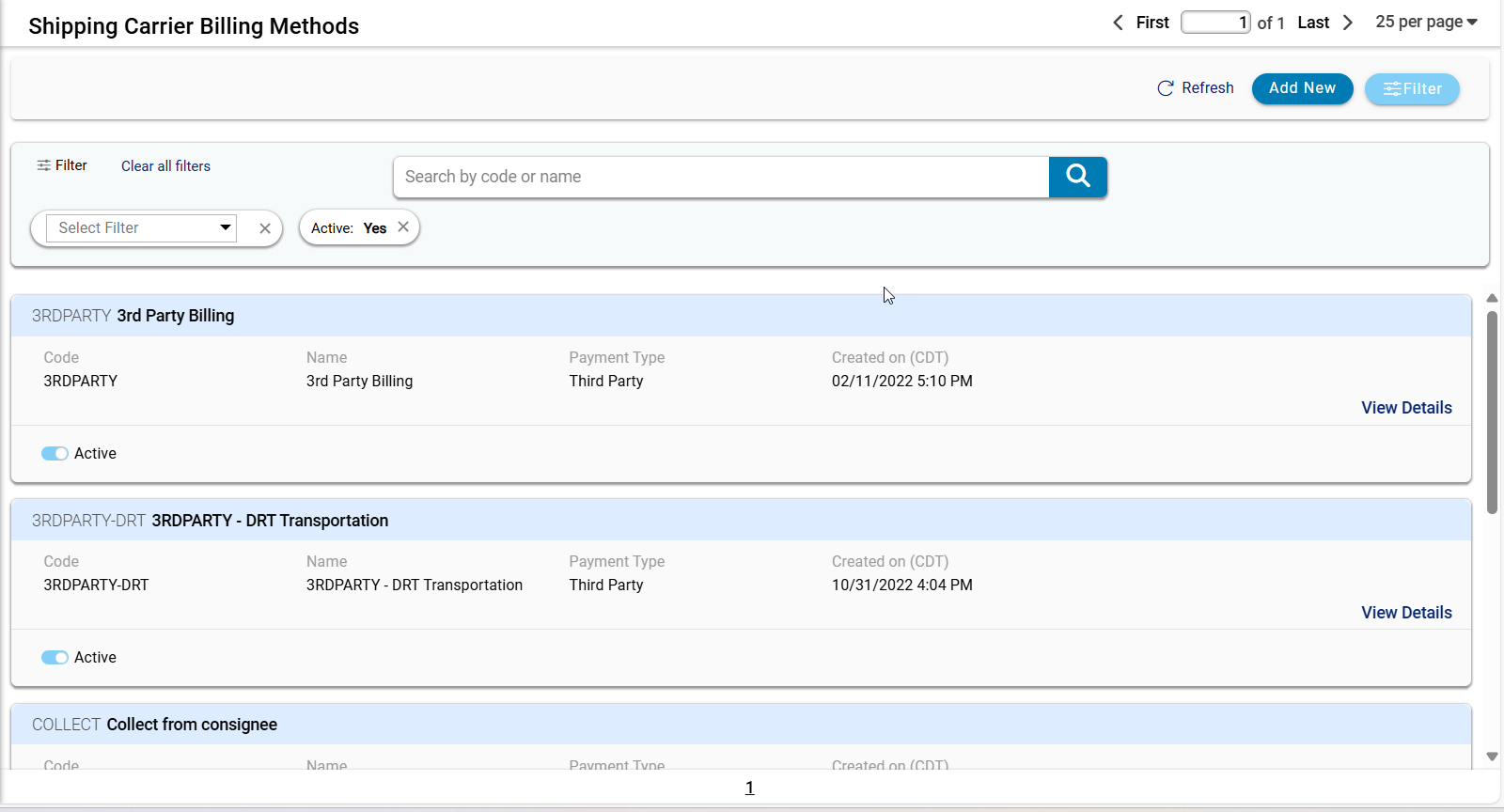View Details of 3RDPARTY-DRT Transportation
1504x812 pixels.
(1406, 613)
